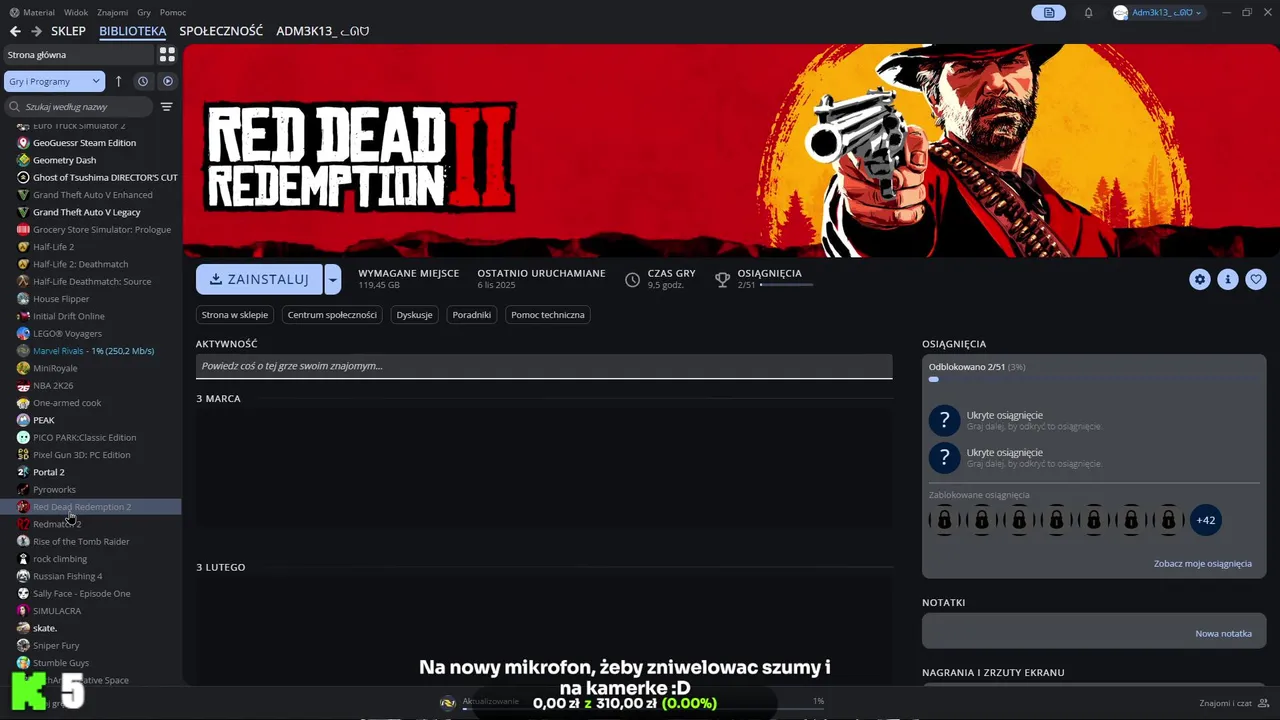Screen dimensions: 1280x720
Task: Open notifications bell icon
Action: click(x=1088, y=13)
